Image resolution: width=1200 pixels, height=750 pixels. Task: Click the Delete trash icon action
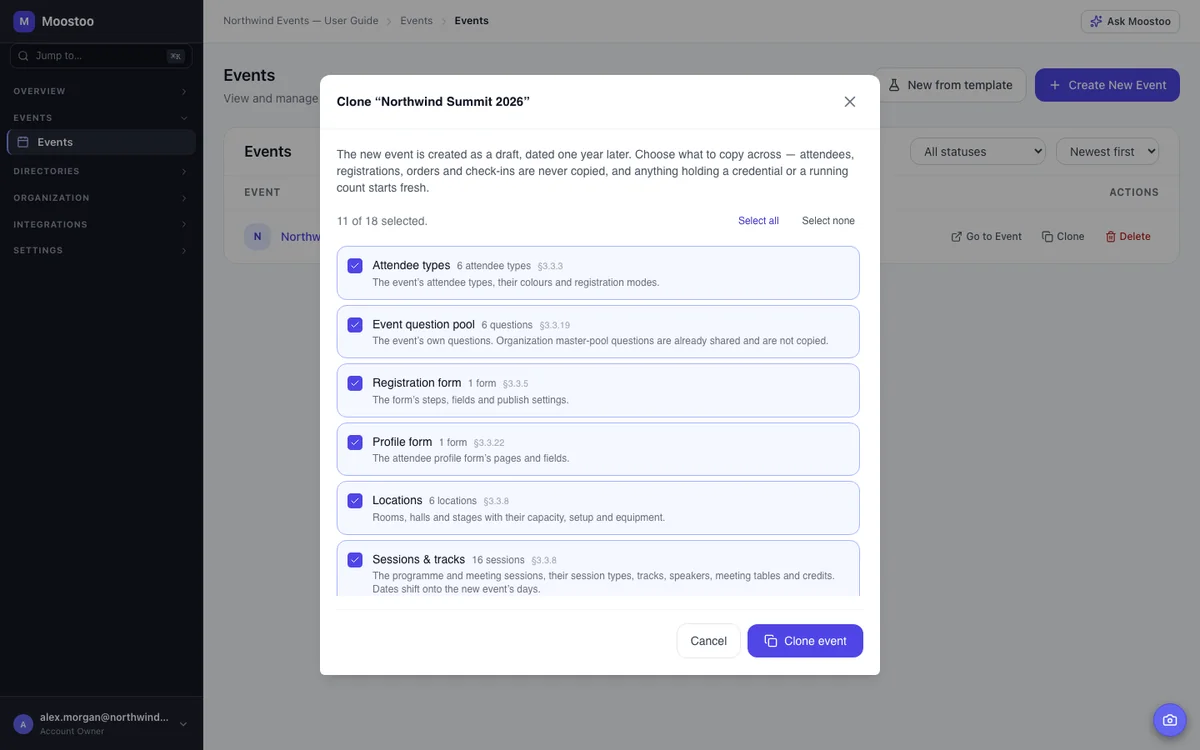1110,237
